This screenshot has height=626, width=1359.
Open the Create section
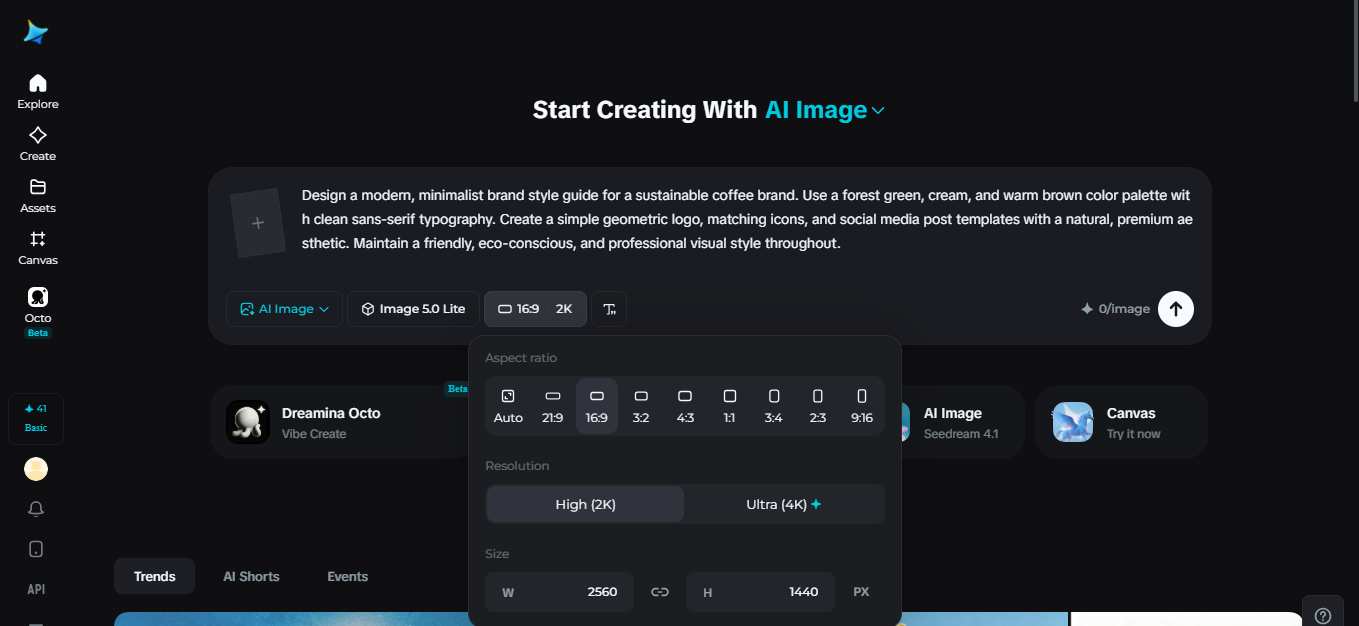tap(38, 143)
